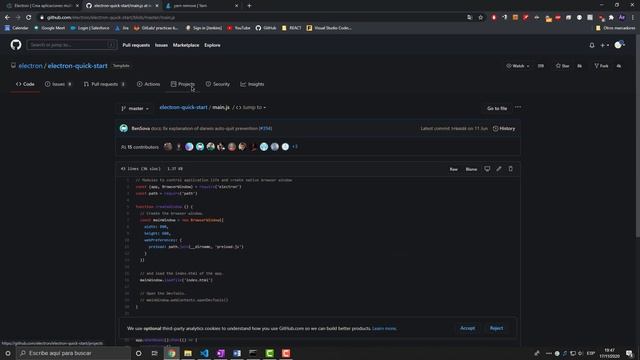Click the pencil edit file icon
Viewport: 640px width, 360px height.
tap(499, 169)
